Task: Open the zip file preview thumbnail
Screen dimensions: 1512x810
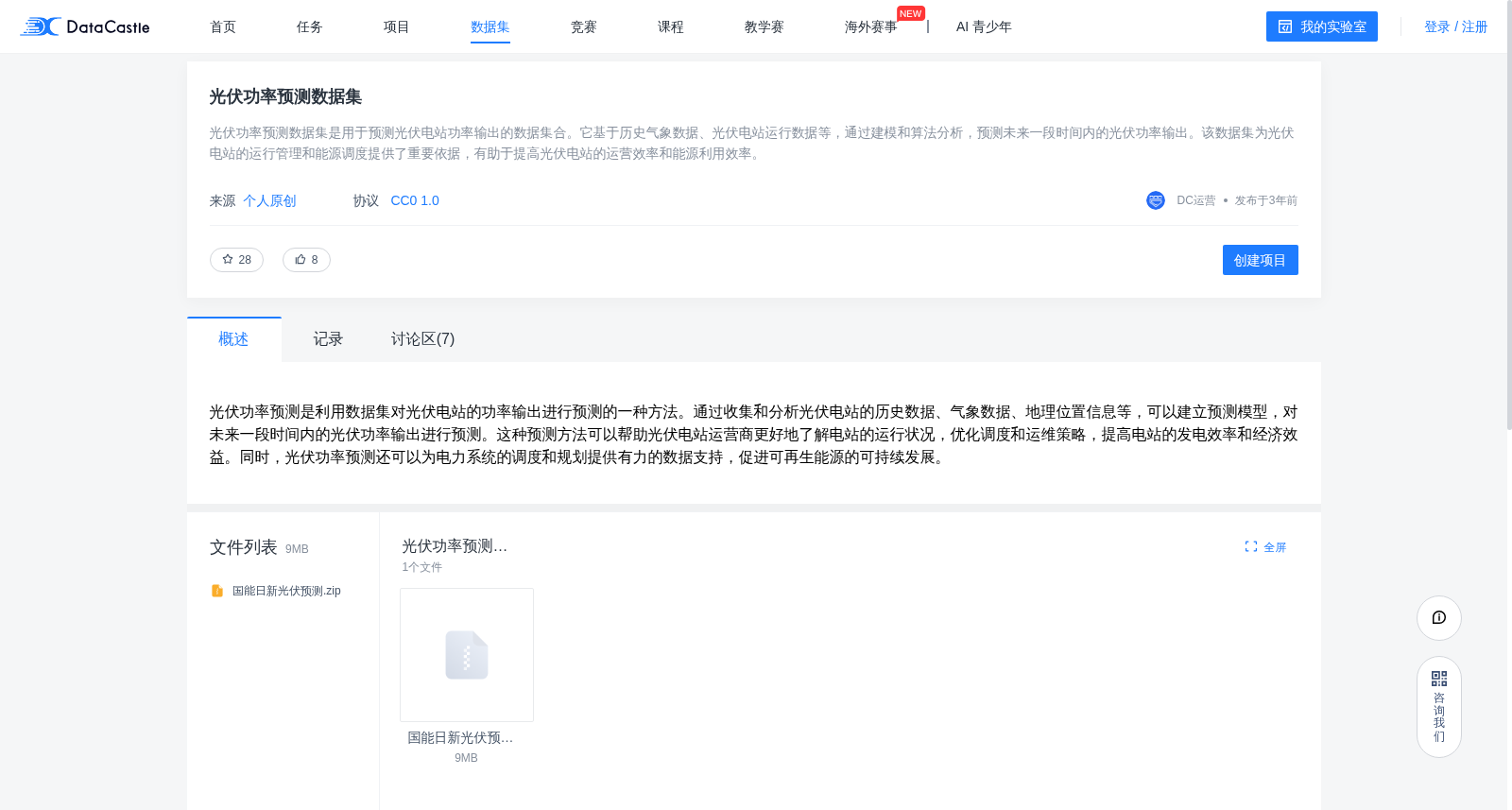Action: coord(467,655)
